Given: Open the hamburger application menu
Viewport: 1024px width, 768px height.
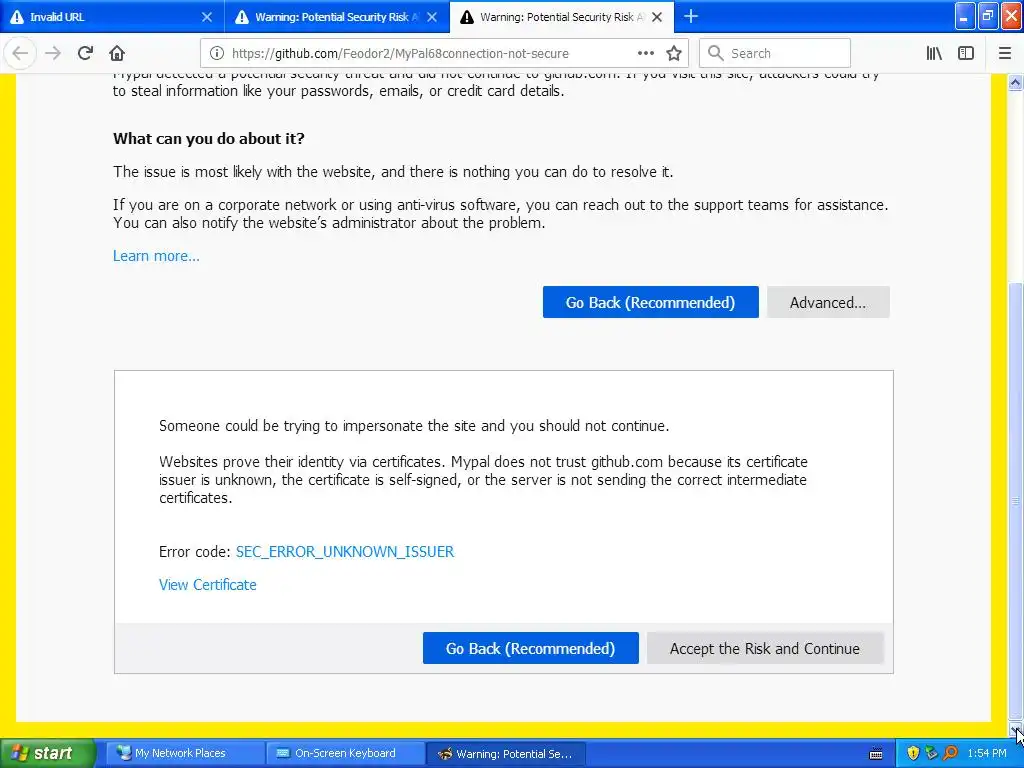Looking at the screenshot, I should coord(1005,53).
